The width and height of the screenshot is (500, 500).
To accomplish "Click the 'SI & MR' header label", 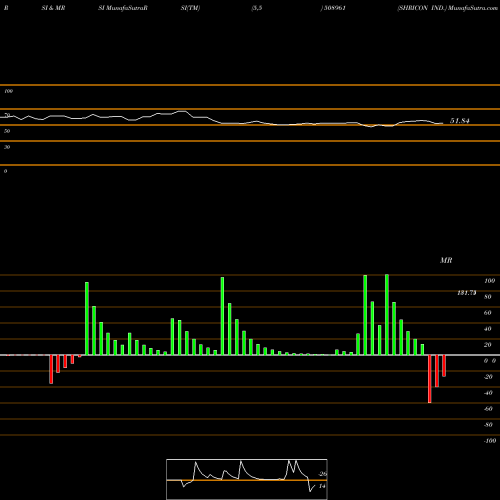I will click(53, 8).
